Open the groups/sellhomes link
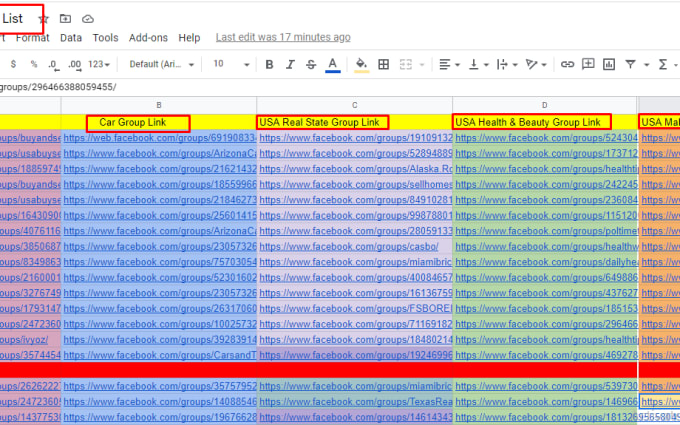Image resolution: width=680 pixels, height=425 pixels. tap(356, 185)
